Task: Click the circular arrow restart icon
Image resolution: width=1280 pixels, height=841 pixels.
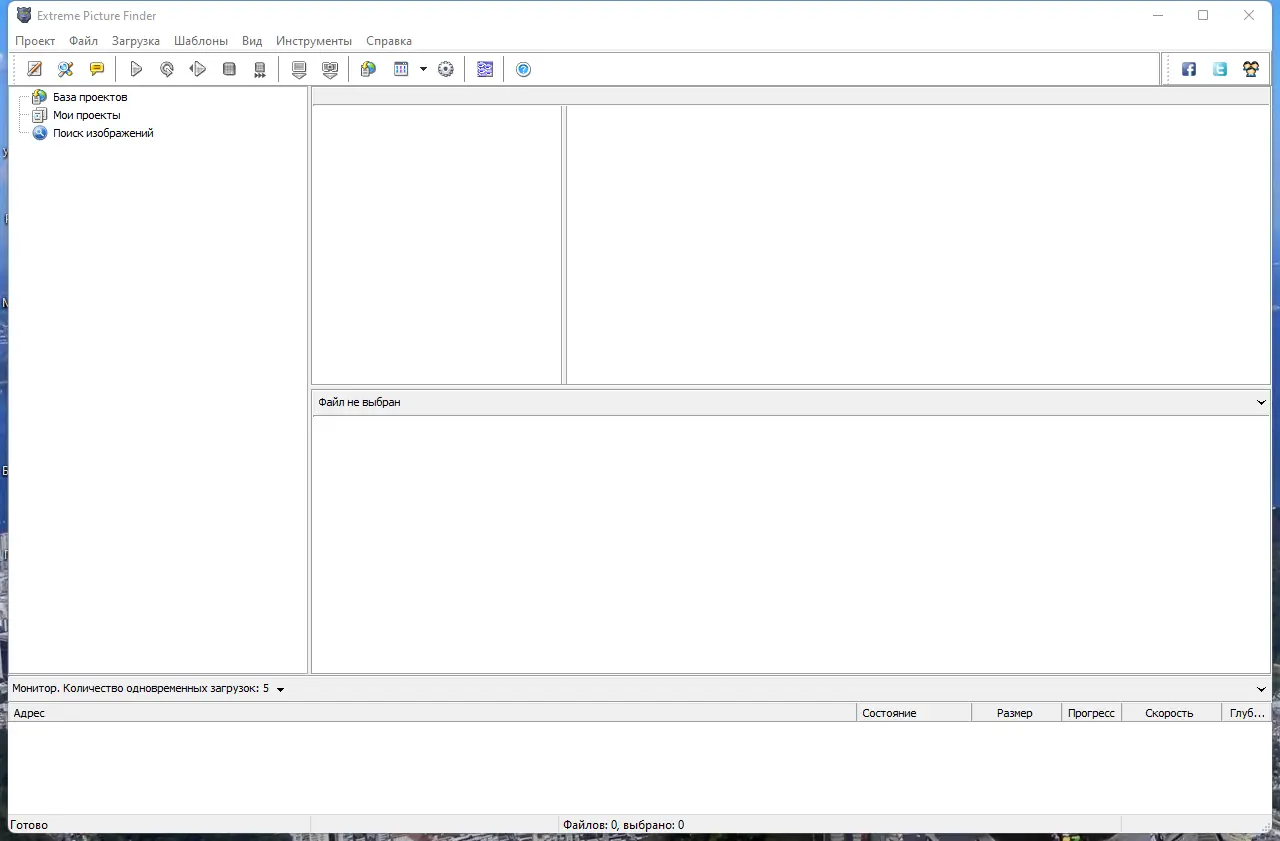Action: [167, 69]
